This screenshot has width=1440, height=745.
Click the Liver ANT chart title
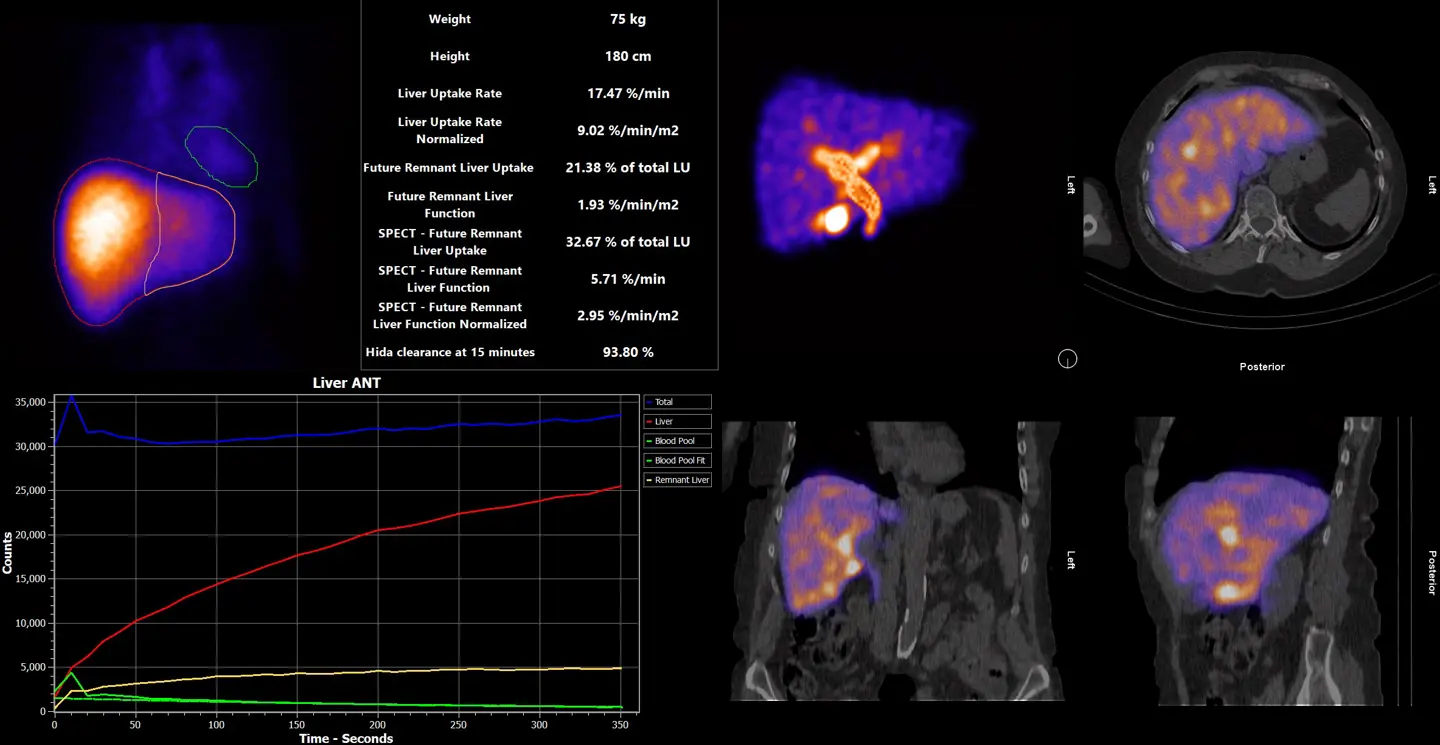346,383
